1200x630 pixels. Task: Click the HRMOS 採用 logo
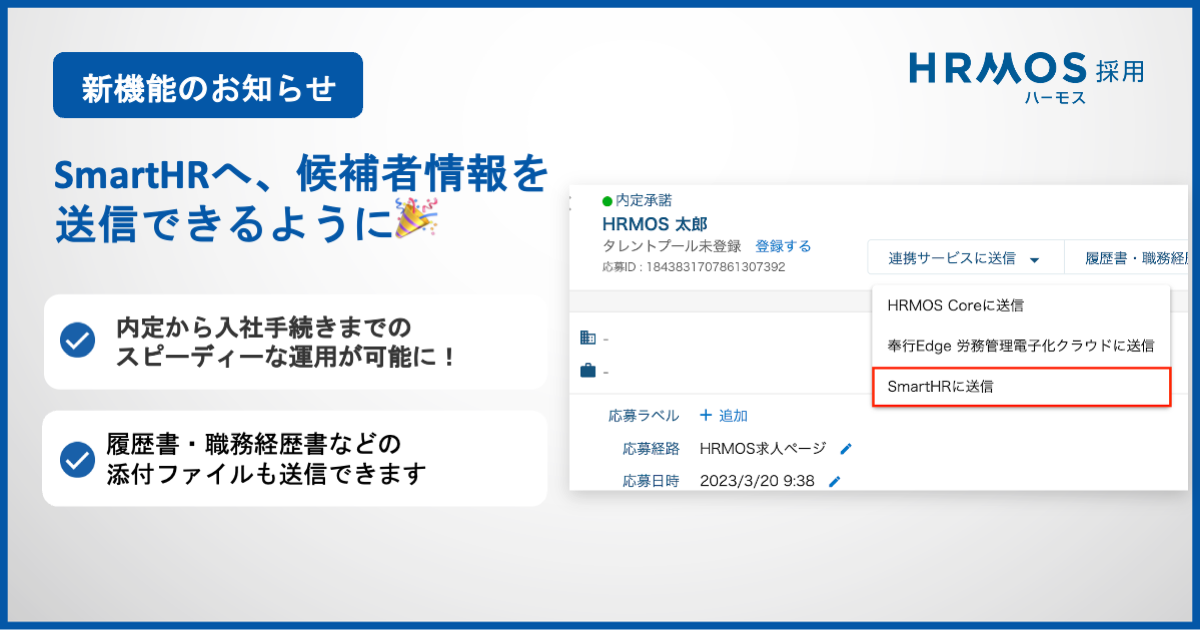[1027, 77]
